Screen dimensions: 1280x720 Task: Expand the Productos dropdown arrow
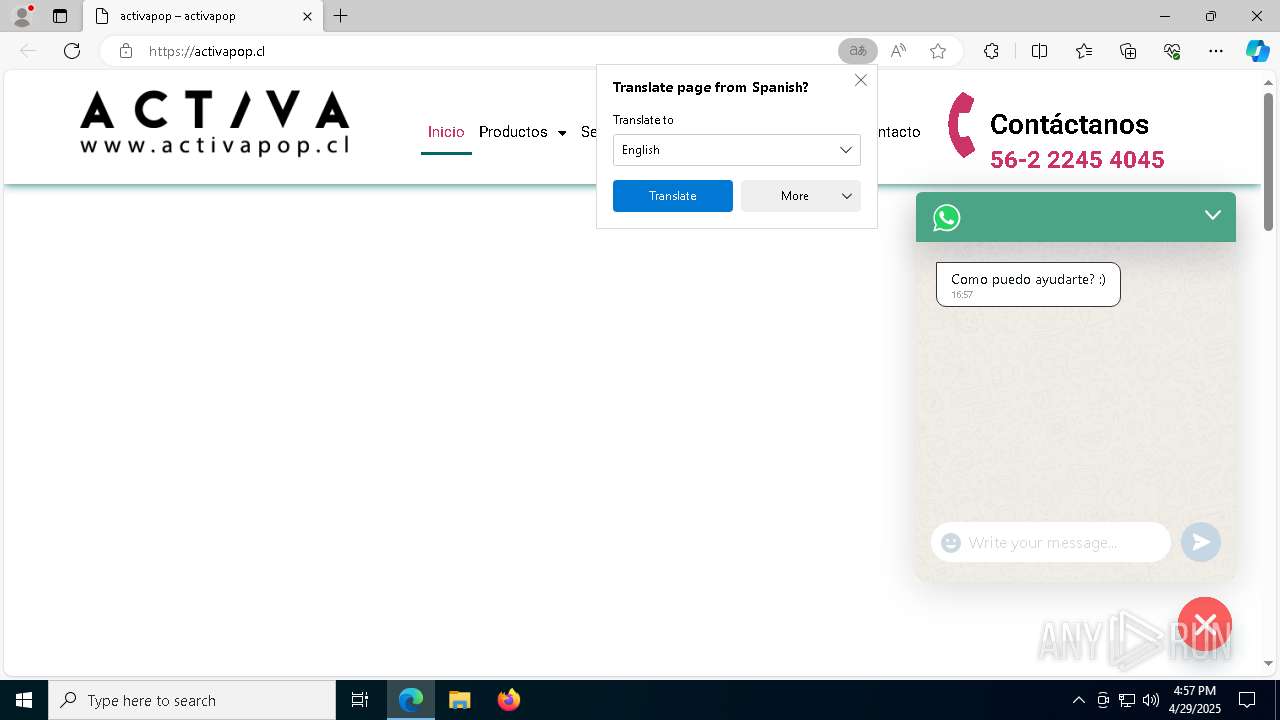pos(562,133)
